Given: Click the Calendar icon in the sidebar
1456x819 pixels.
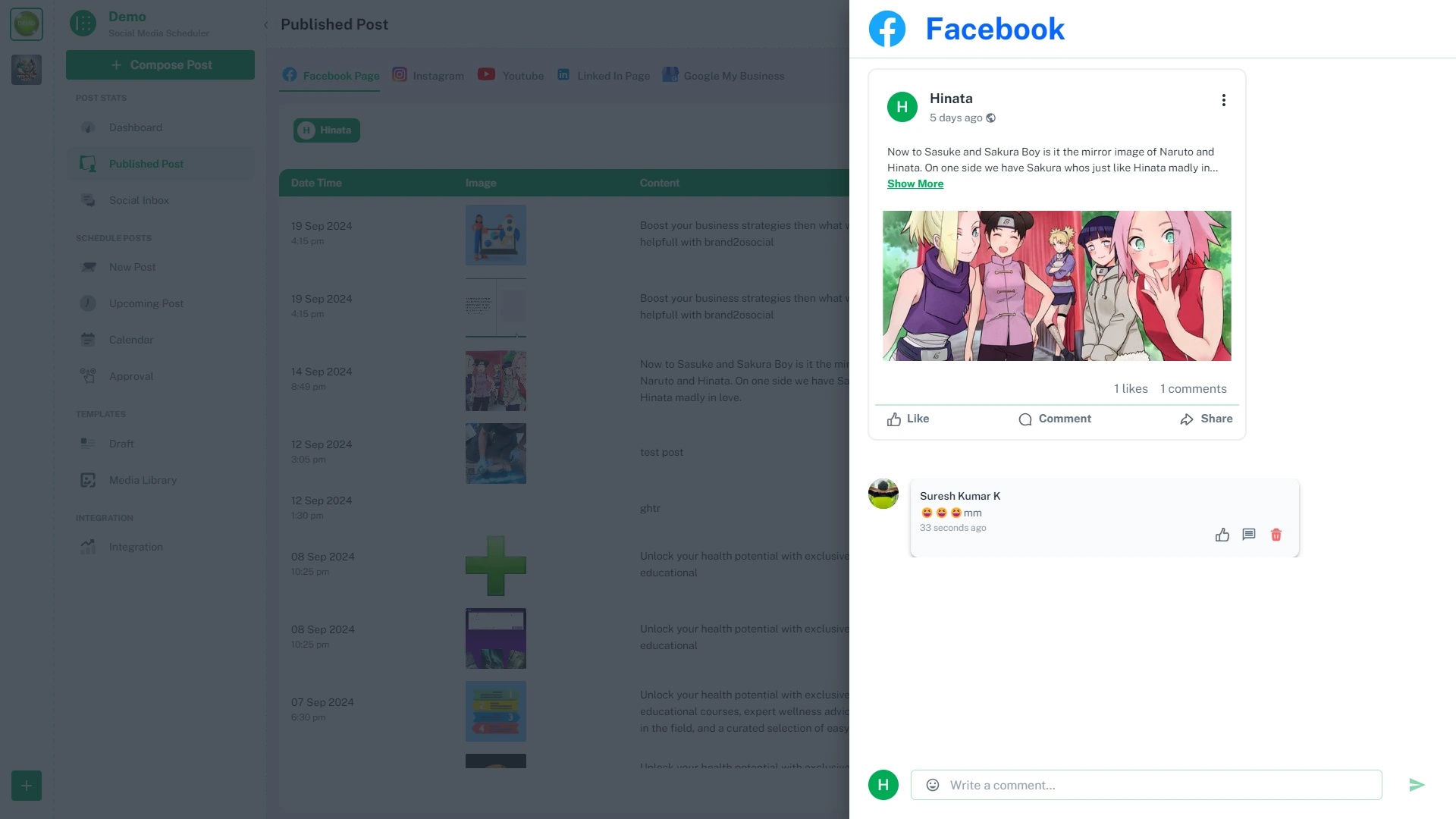Looking at the screenshot, I should pos(88,340).
